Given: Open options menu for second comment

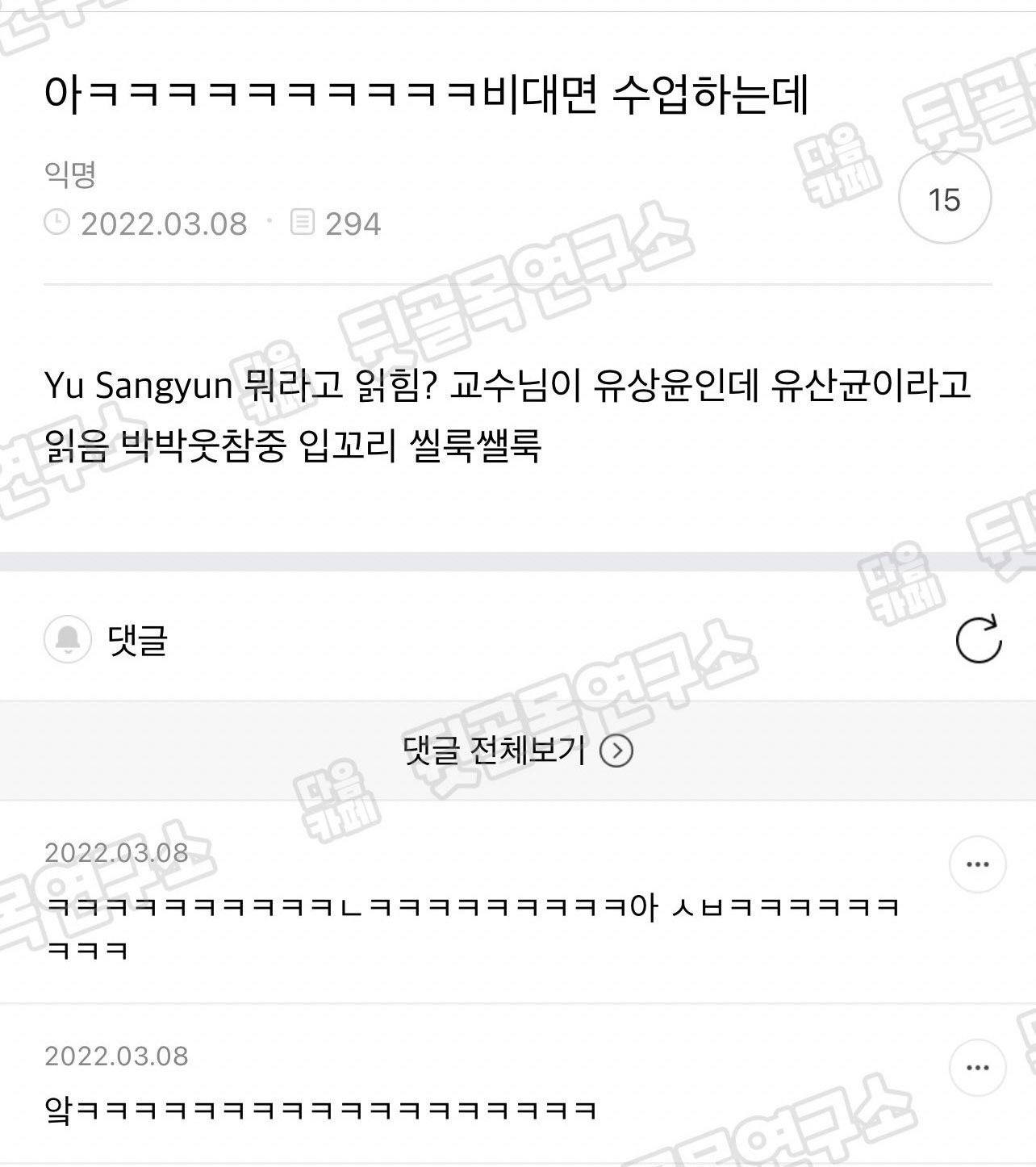Looking at the screenshot, I should (977, 1068).
